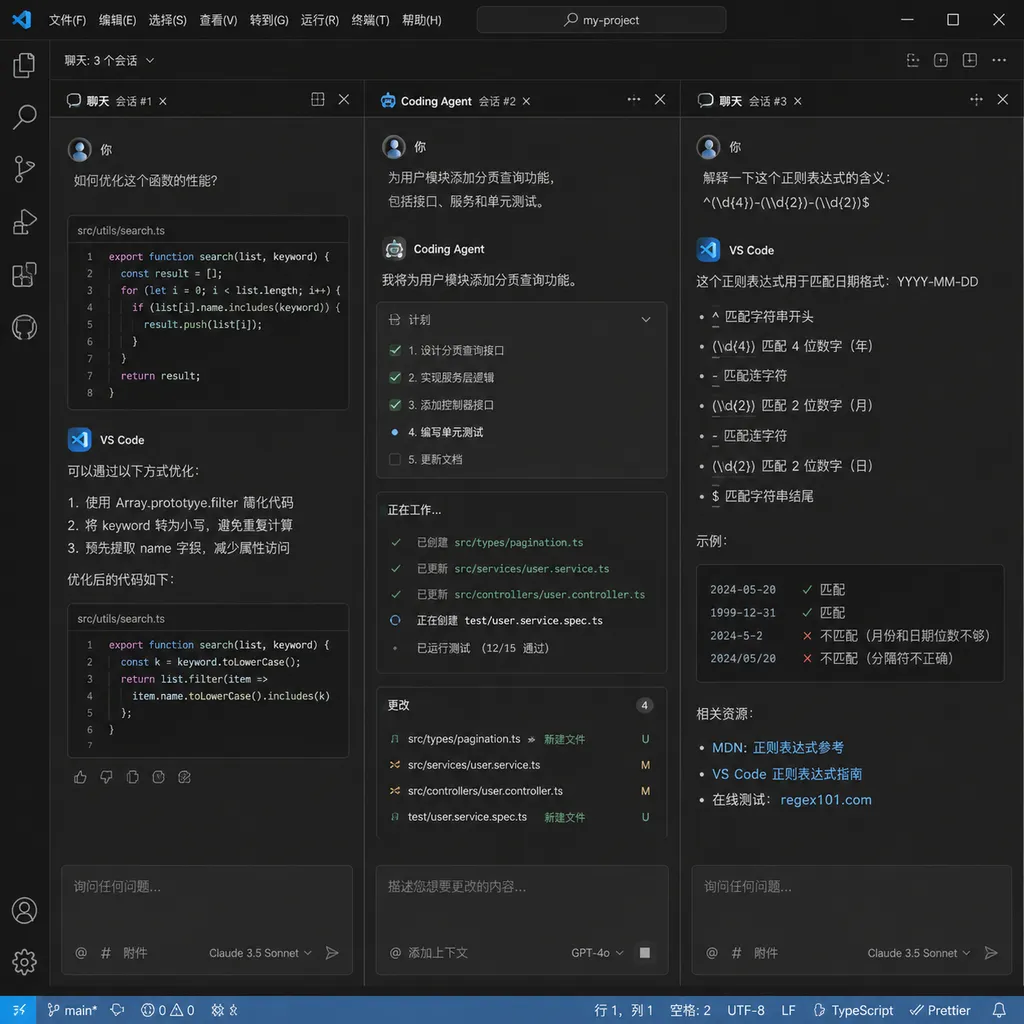
Task: Click the my-project command center search
Action: point(601,20)
